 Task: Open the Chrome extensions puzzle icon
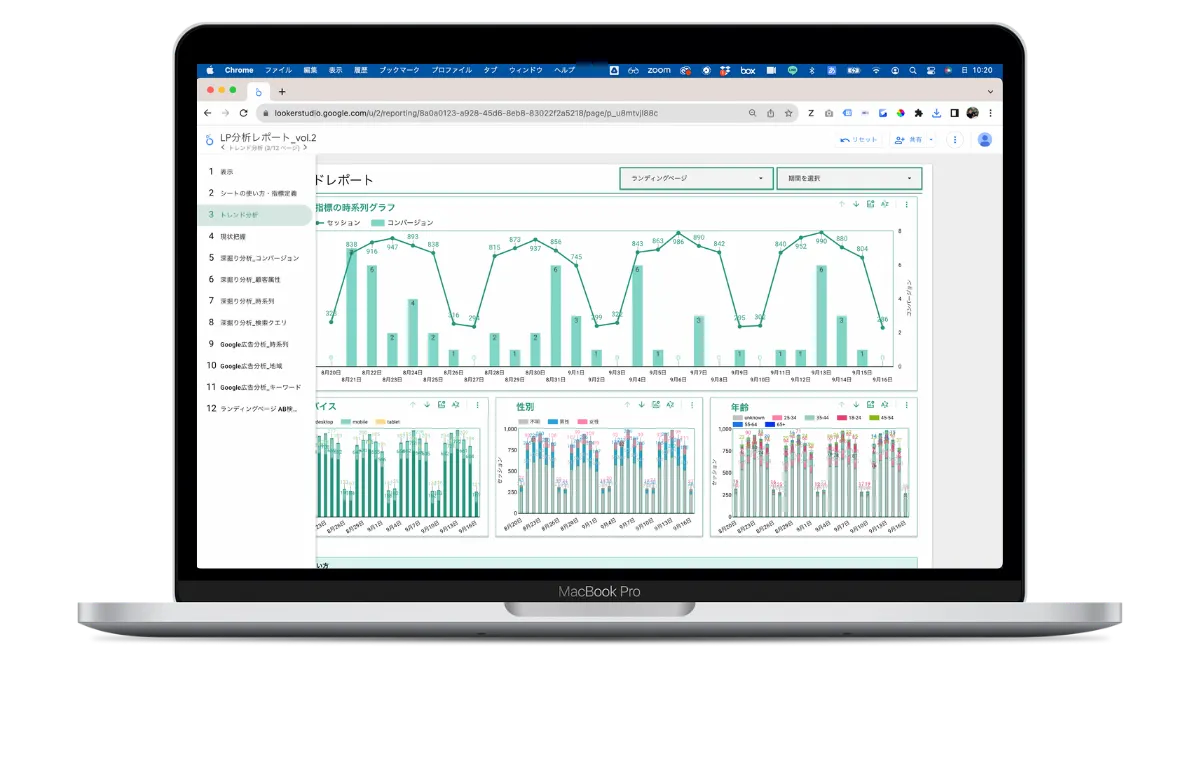[920, 113]
